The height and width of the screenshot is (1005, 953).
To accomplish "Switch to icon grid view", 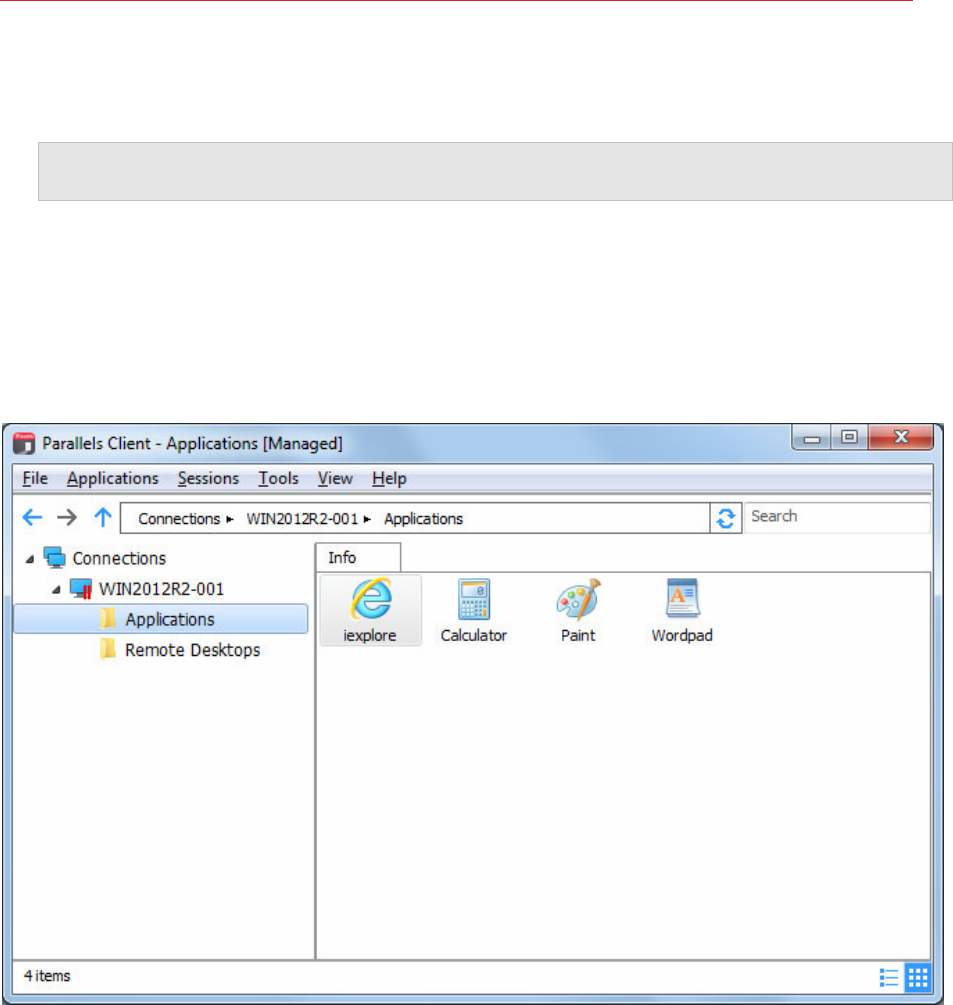I will click(918, 977).
